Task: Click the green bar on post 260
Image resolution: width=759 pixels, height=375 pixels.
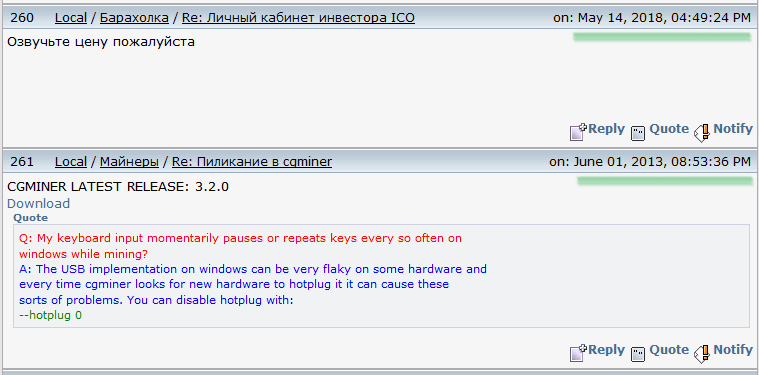Action: [x=662, y=37]
